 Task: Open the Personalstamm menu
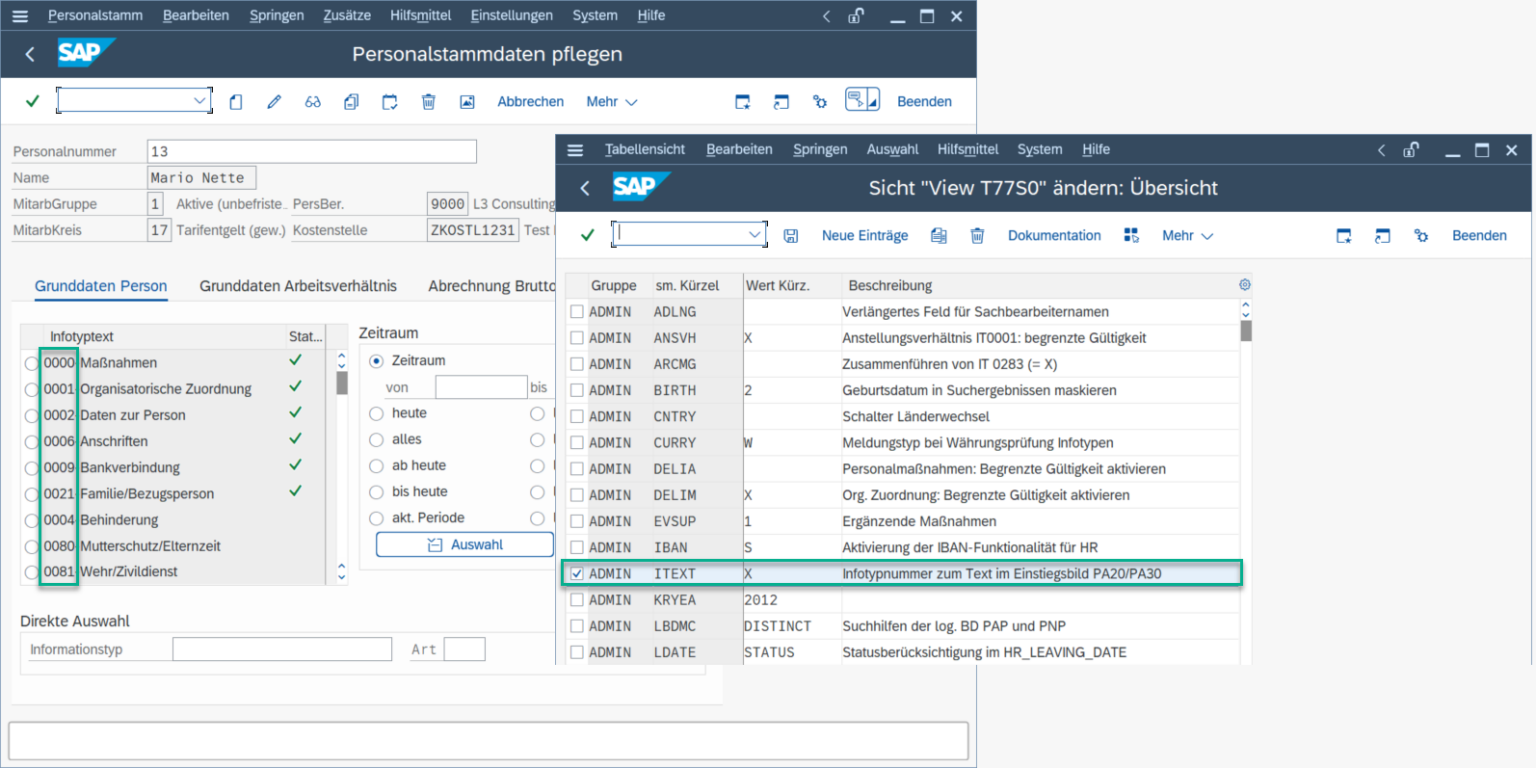[x=95, y=16]
